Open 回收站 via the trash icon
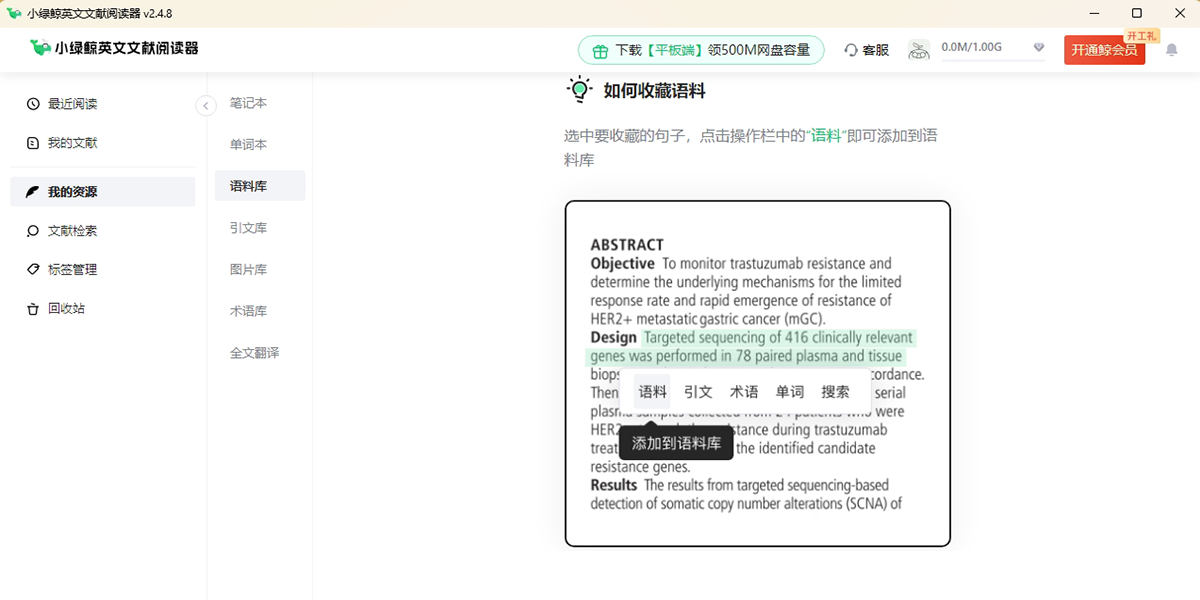Viewport: 1200px width, 600px height. pos(32,308)
